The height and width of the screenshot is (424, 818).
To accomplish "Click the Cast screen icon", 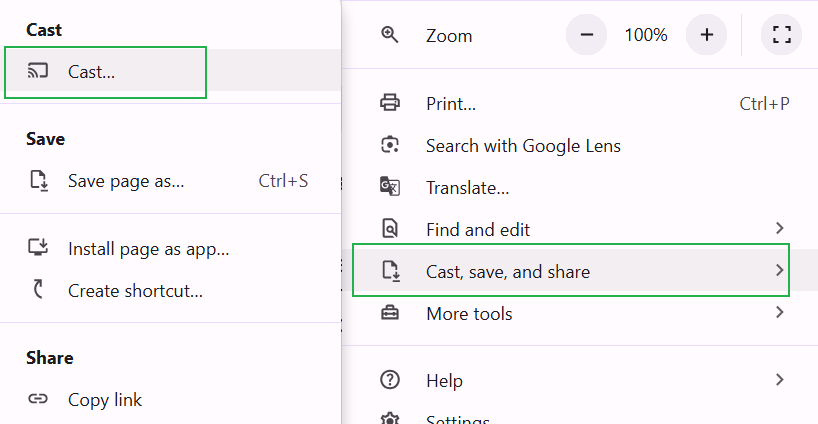I will coord(38,71).
